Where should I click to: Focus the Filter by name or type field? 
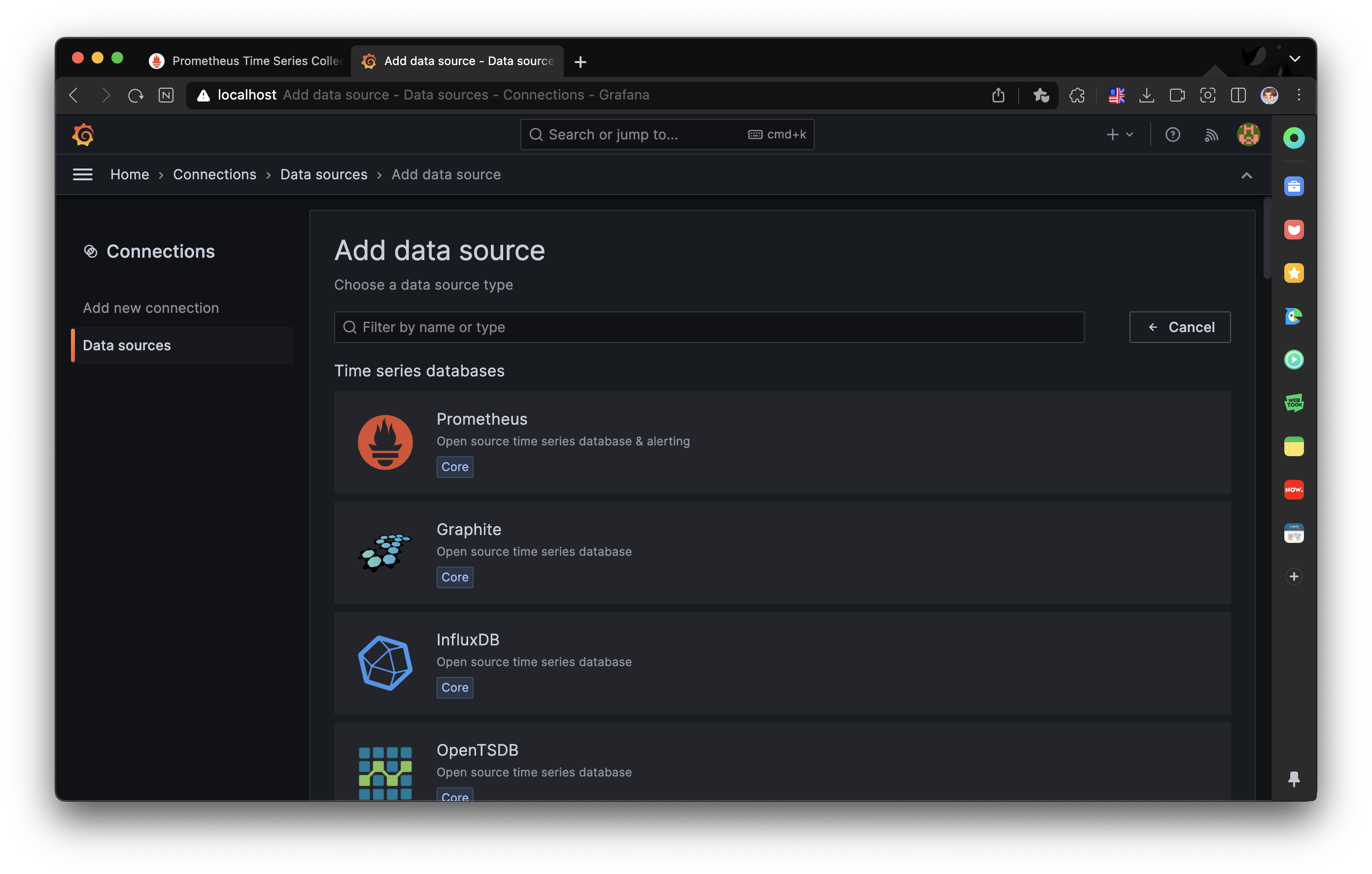708,327
